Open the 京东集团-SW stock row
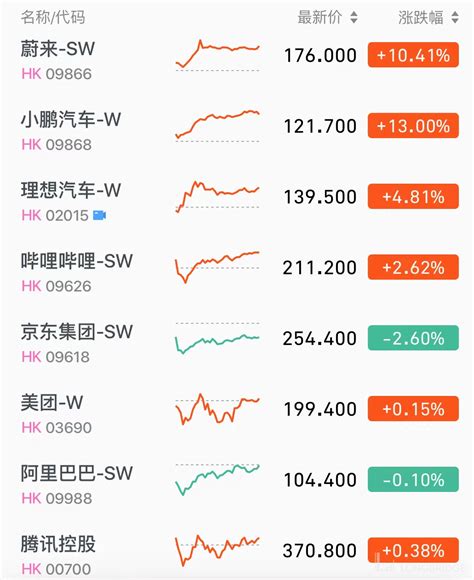This screenshot has height=580, width=474. (x=237, y=338)
